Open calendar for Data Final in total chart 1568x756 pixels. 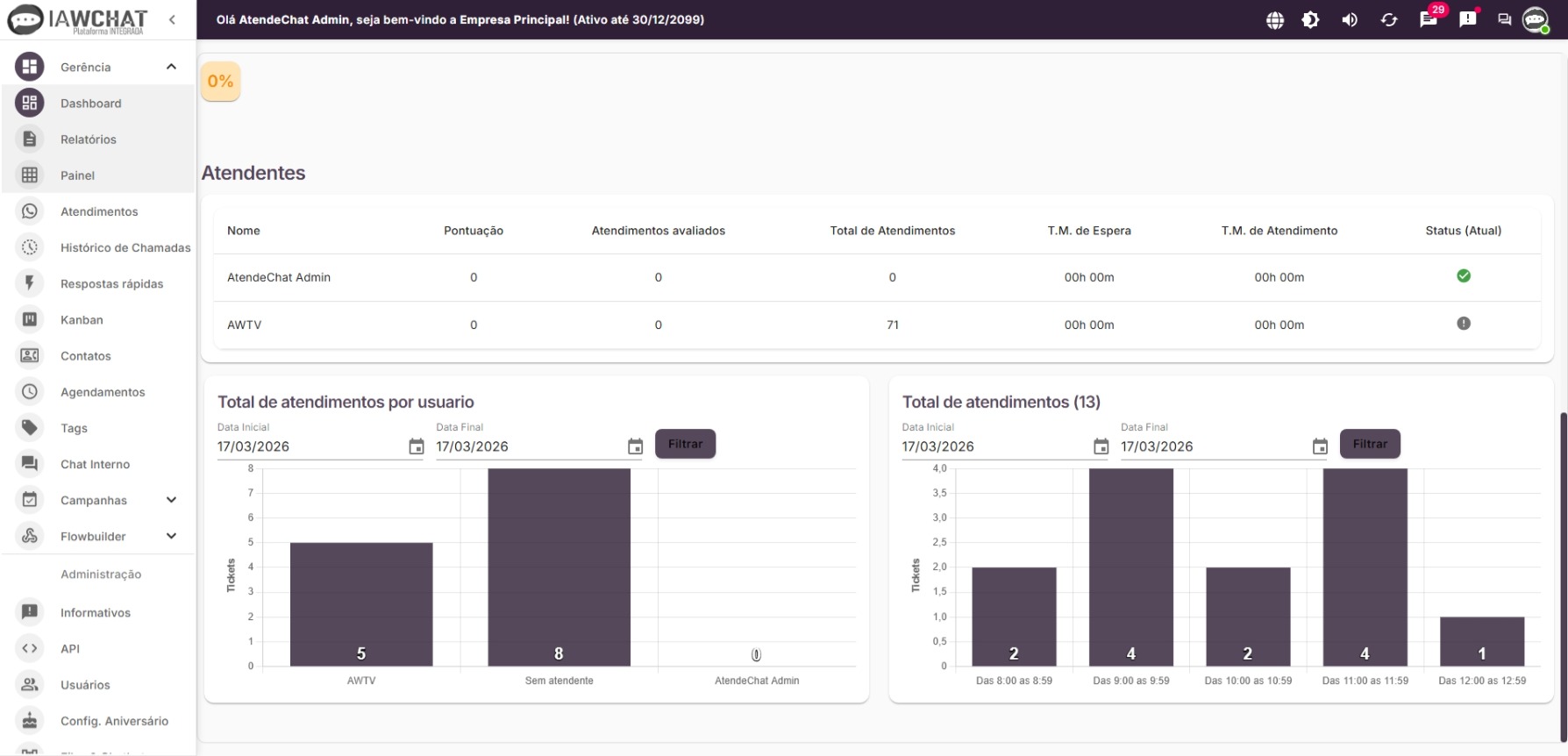click(x=1320, y=447)
